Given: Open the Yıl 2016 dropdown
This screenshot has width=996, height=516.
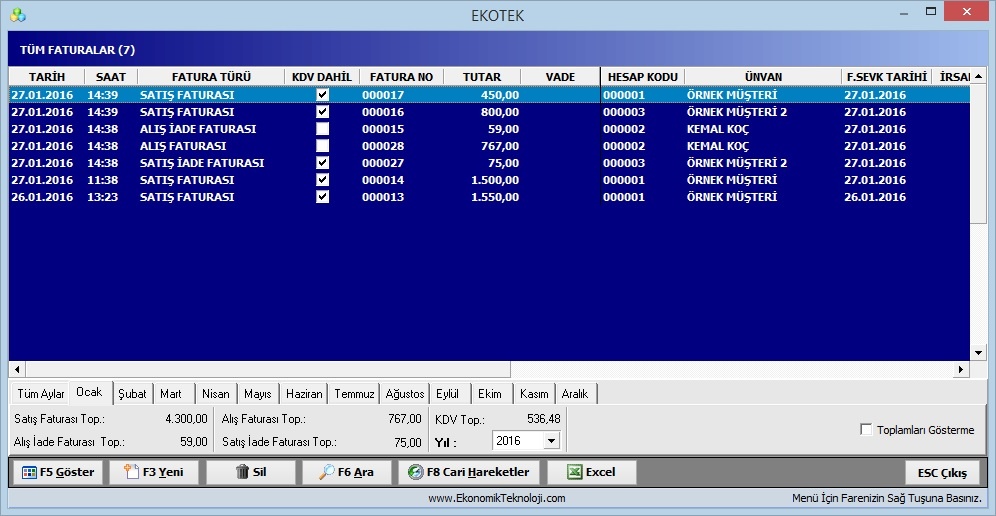Looking at the screenshot, I should [551, 440].
